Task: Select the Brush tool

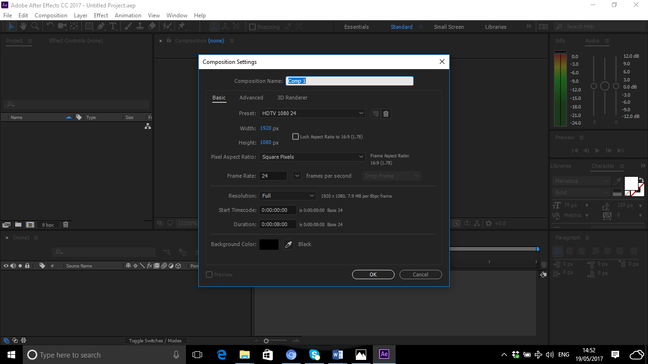Action: (128, 26)
